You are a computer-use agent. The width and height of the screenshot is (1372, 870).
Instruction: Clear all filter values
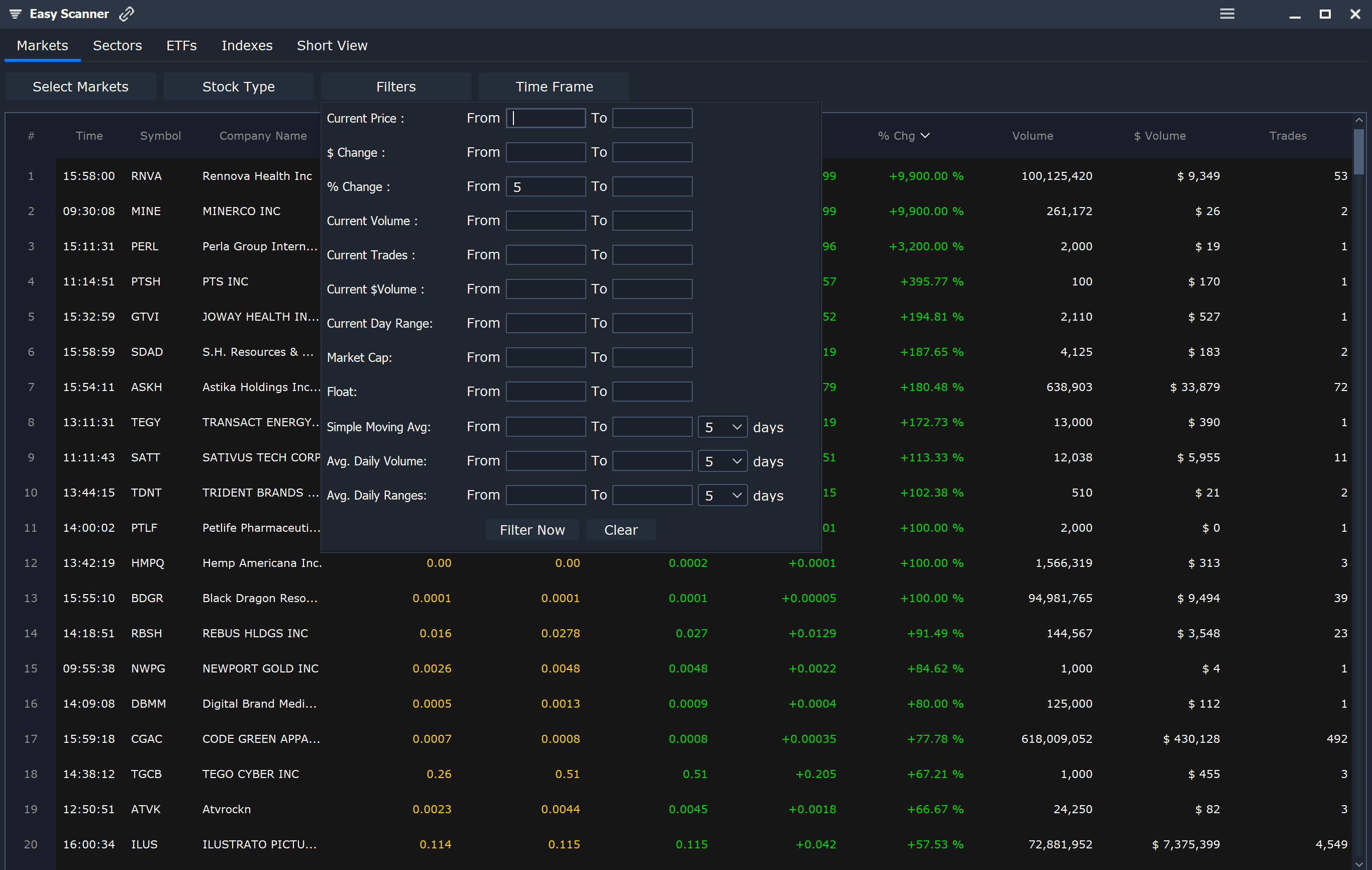tap(620, 530)
